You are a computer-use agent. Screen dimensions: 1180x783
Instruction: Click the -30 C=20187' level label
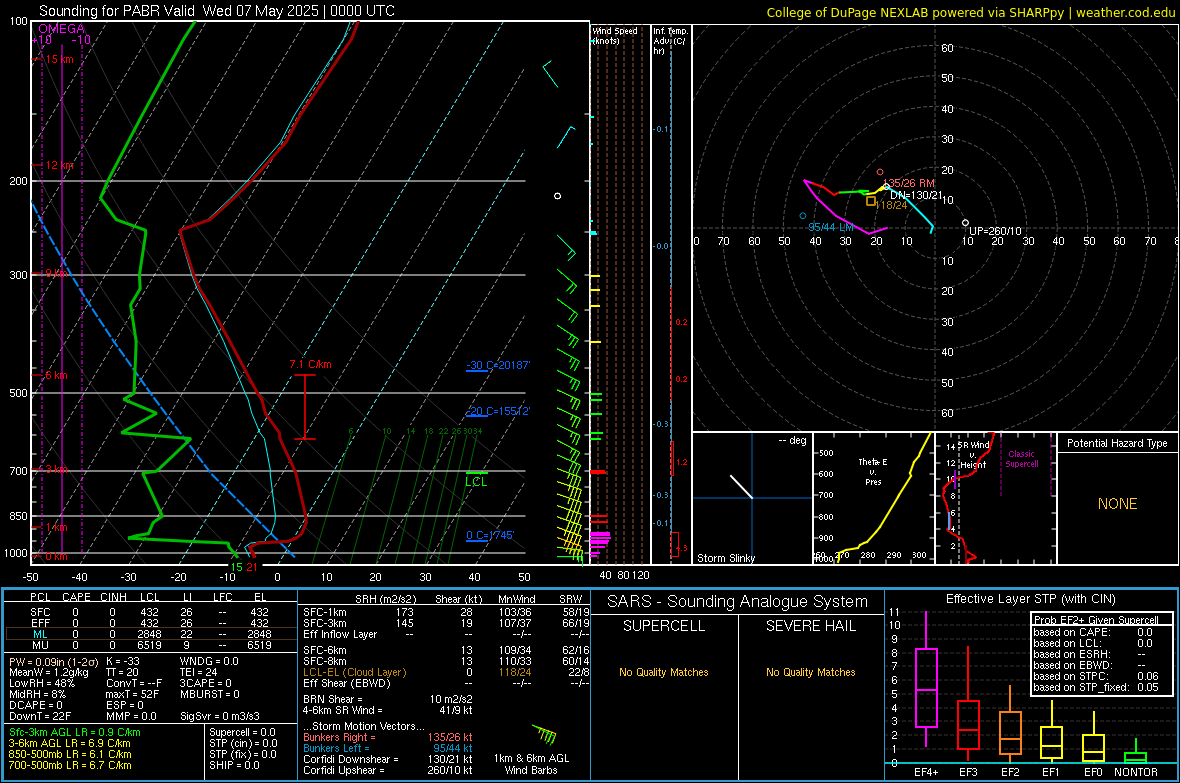coord(498,365)
